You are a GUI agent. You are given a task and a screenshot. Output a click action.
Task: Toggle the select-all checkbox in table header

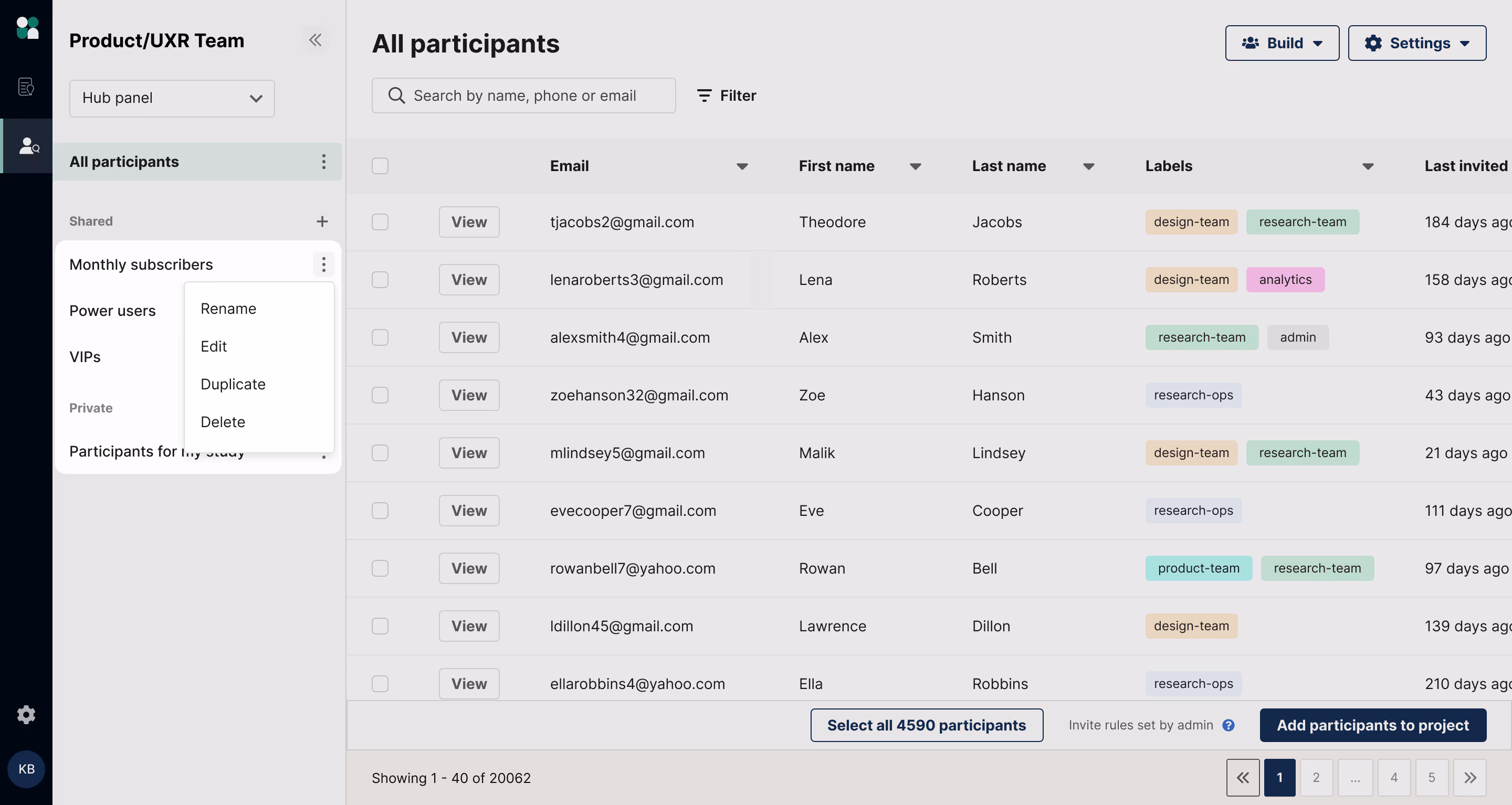[380, 166]
